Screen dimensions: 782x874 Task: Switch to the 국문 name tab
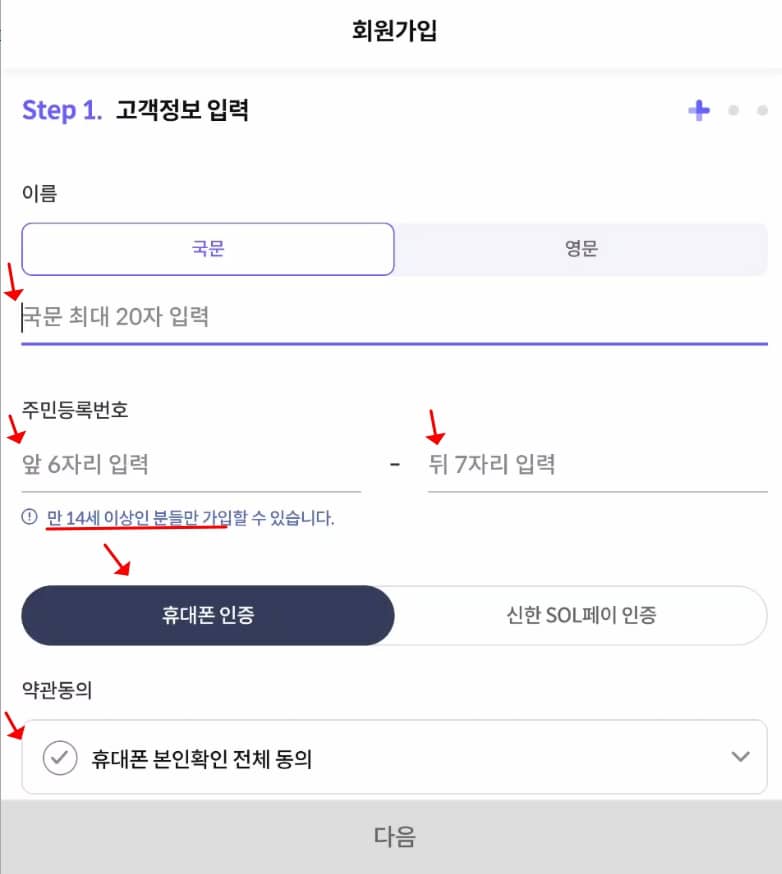coord(208,249)
